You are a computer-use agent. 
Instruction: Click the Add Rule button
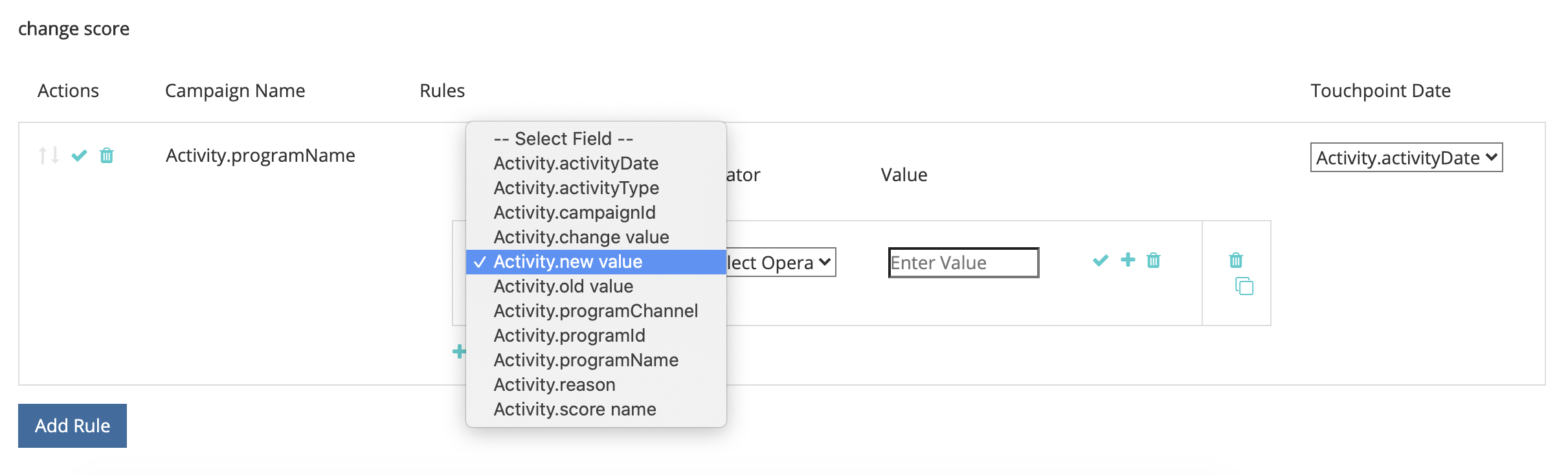pos(73,426)
